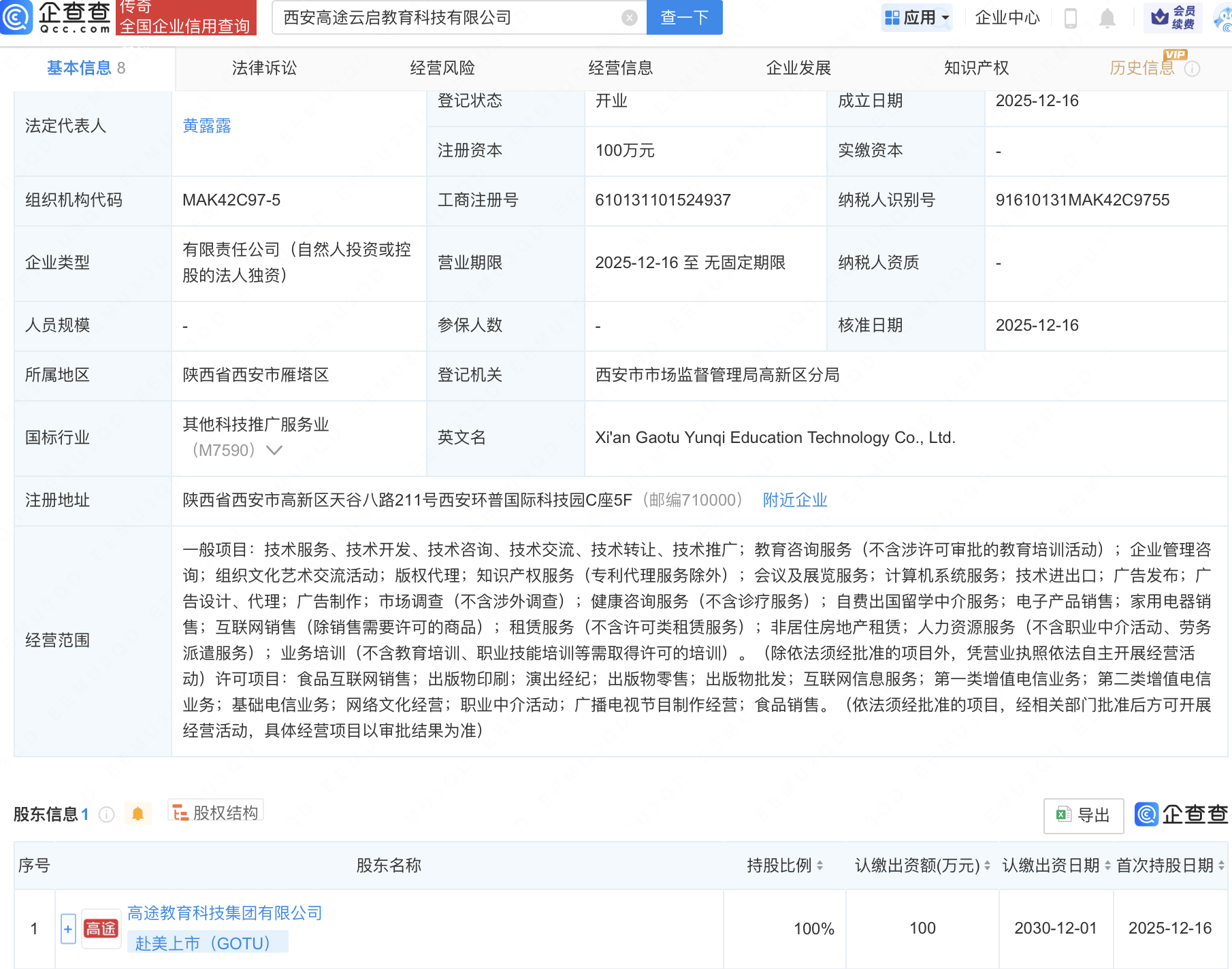This screenshot has height=969, width=1232.
Task: Open the 股权结构 equity structure view
Action: (216, 812)
